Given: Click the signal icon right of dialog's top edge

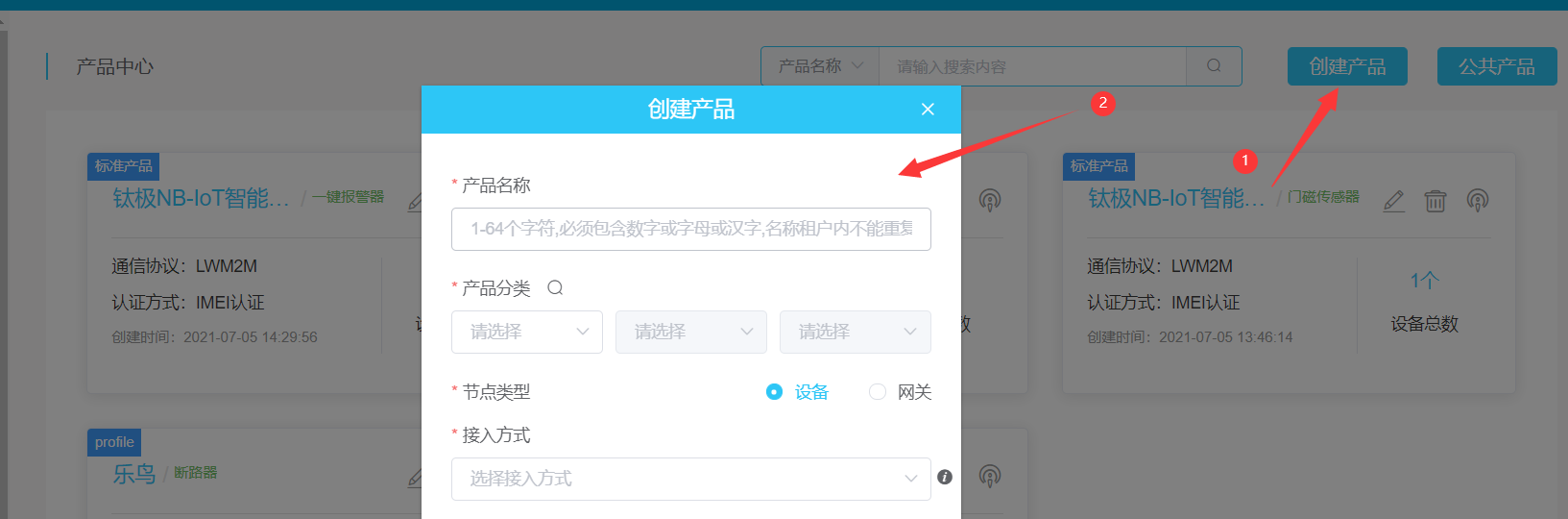Looking at the screenshot, I should (x=990, y=200).
